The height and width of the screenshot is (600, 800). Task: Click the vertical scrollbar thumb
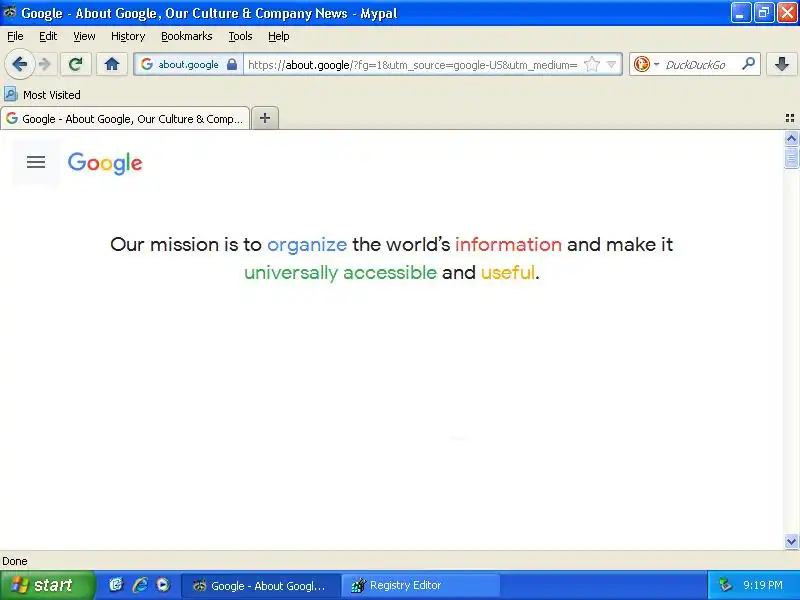(791, 157)
